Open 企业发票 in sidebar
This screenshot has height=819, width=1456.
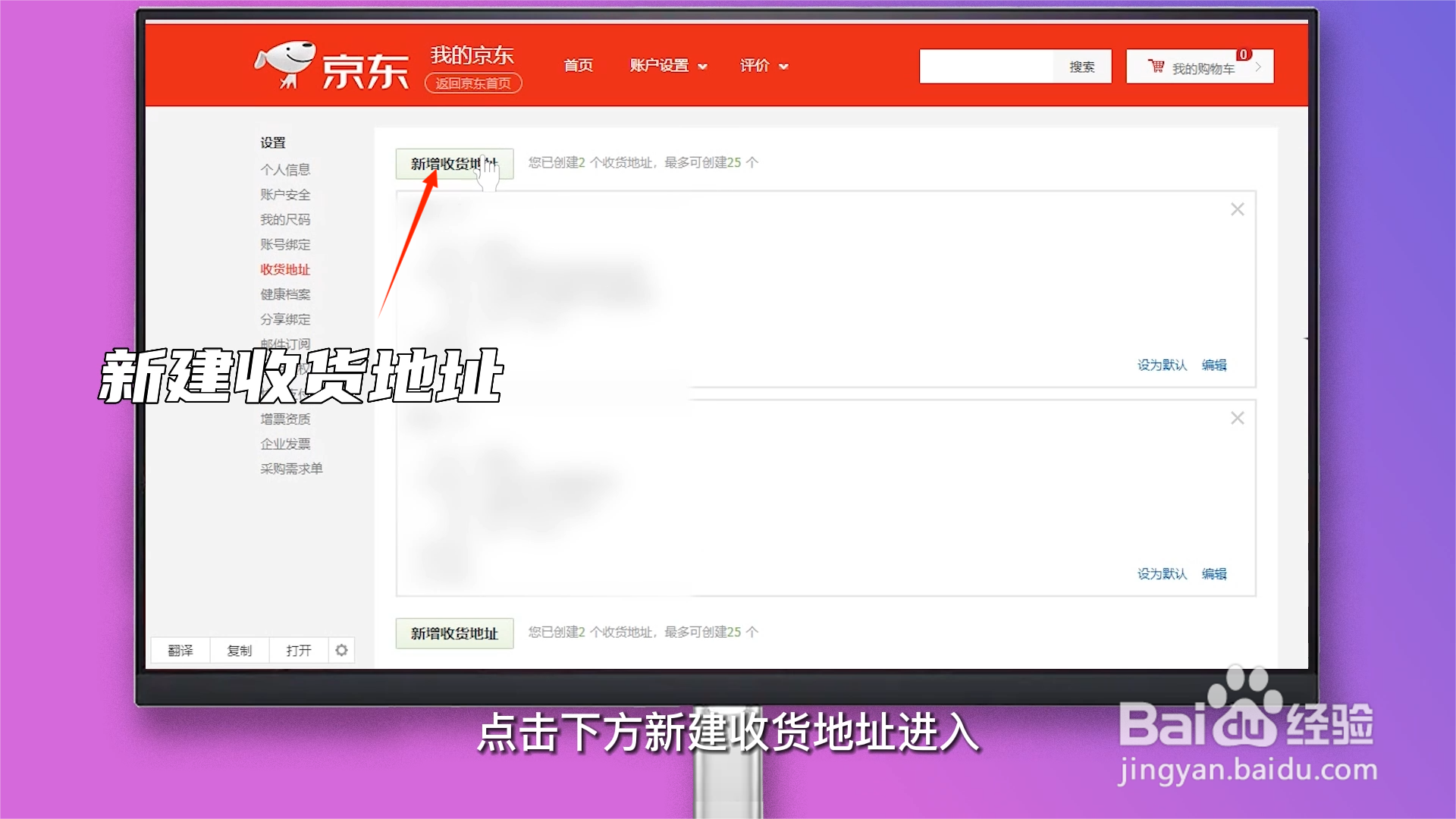(285, 444)
